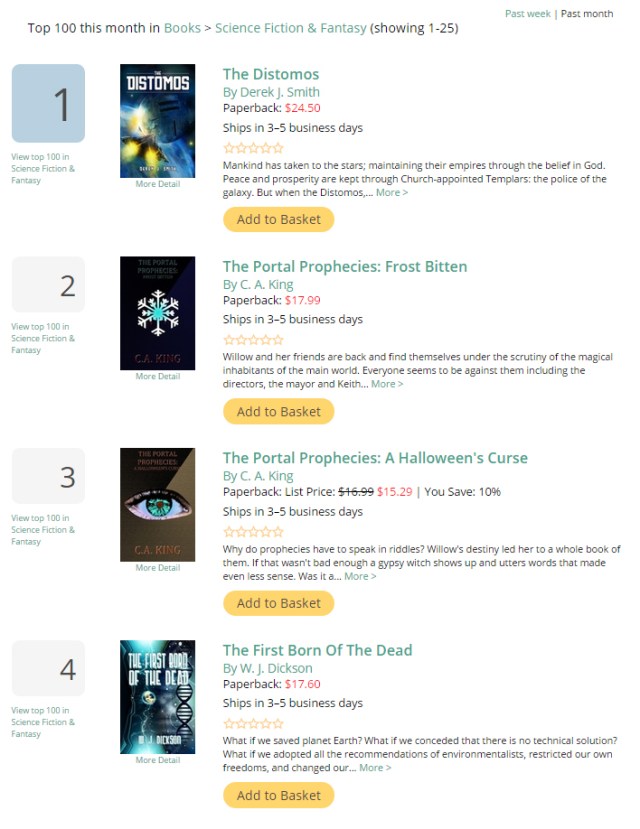Image resolution: width=640 pixels, height=829 pixels.
Task: Click the star rating for The Distomos
Action: pyautogui.click(x=253, y=148)
